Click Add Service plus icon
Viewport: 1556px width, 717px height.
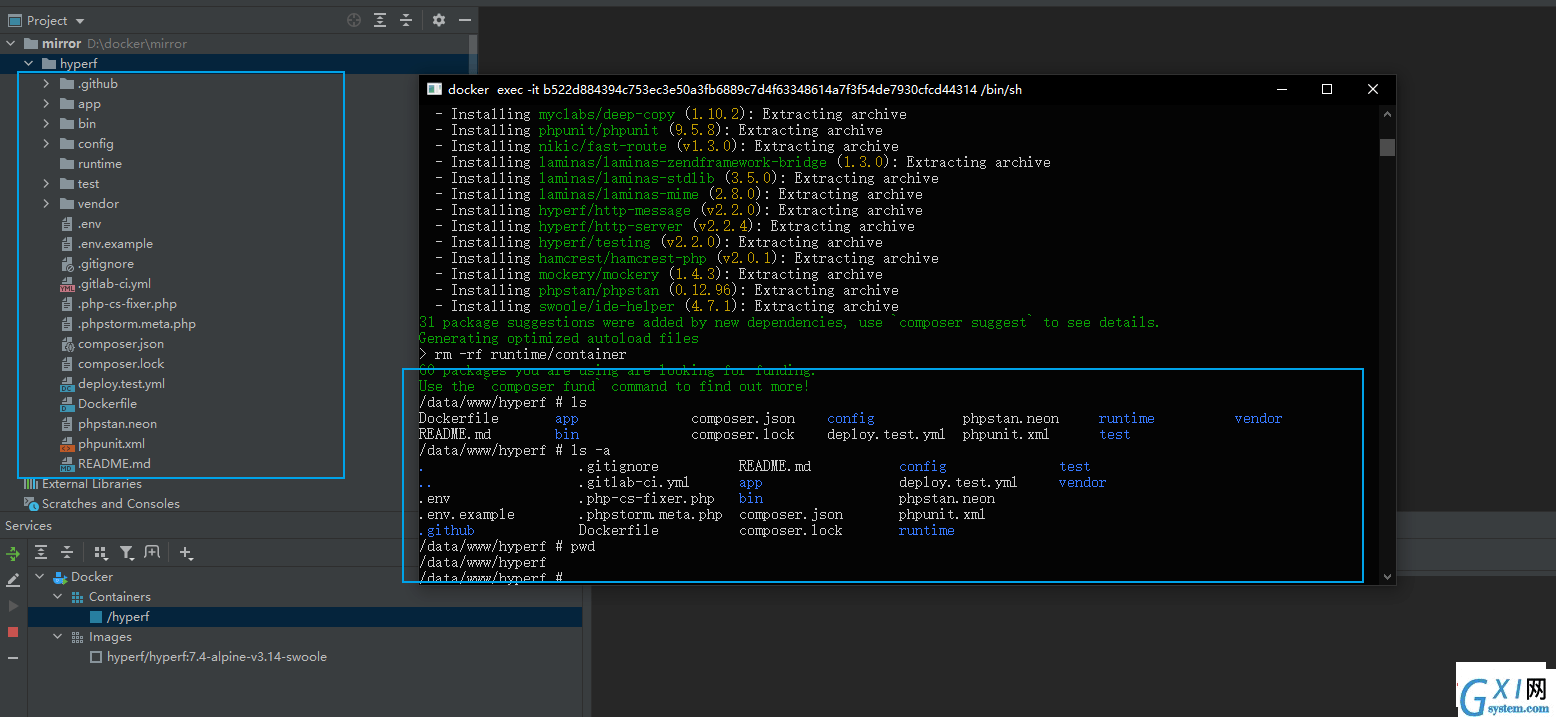[x=186, y=552]
